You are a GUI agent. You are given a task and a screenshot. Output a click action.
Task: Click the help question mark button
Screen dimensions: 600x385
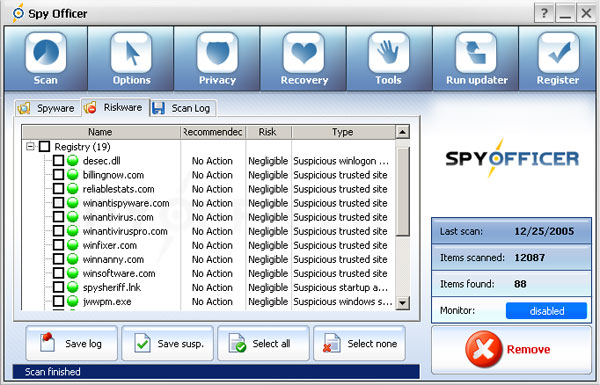[544, 14]
